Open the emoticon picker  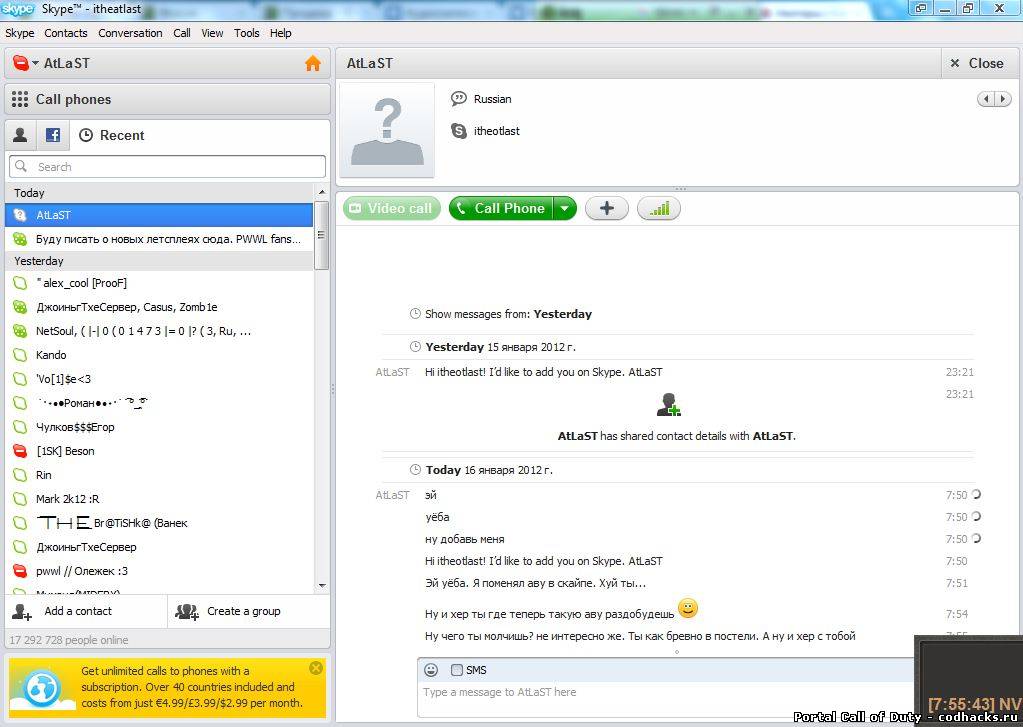click(x=431, y=670)
